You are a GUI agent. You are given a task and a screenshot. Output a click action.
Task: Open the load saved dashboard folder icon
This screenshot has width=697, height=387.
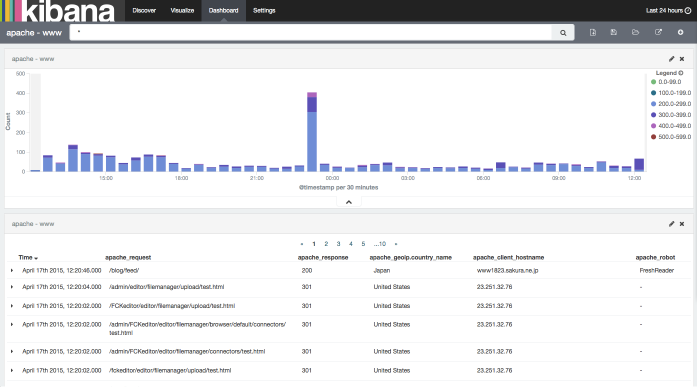[635, 32]
